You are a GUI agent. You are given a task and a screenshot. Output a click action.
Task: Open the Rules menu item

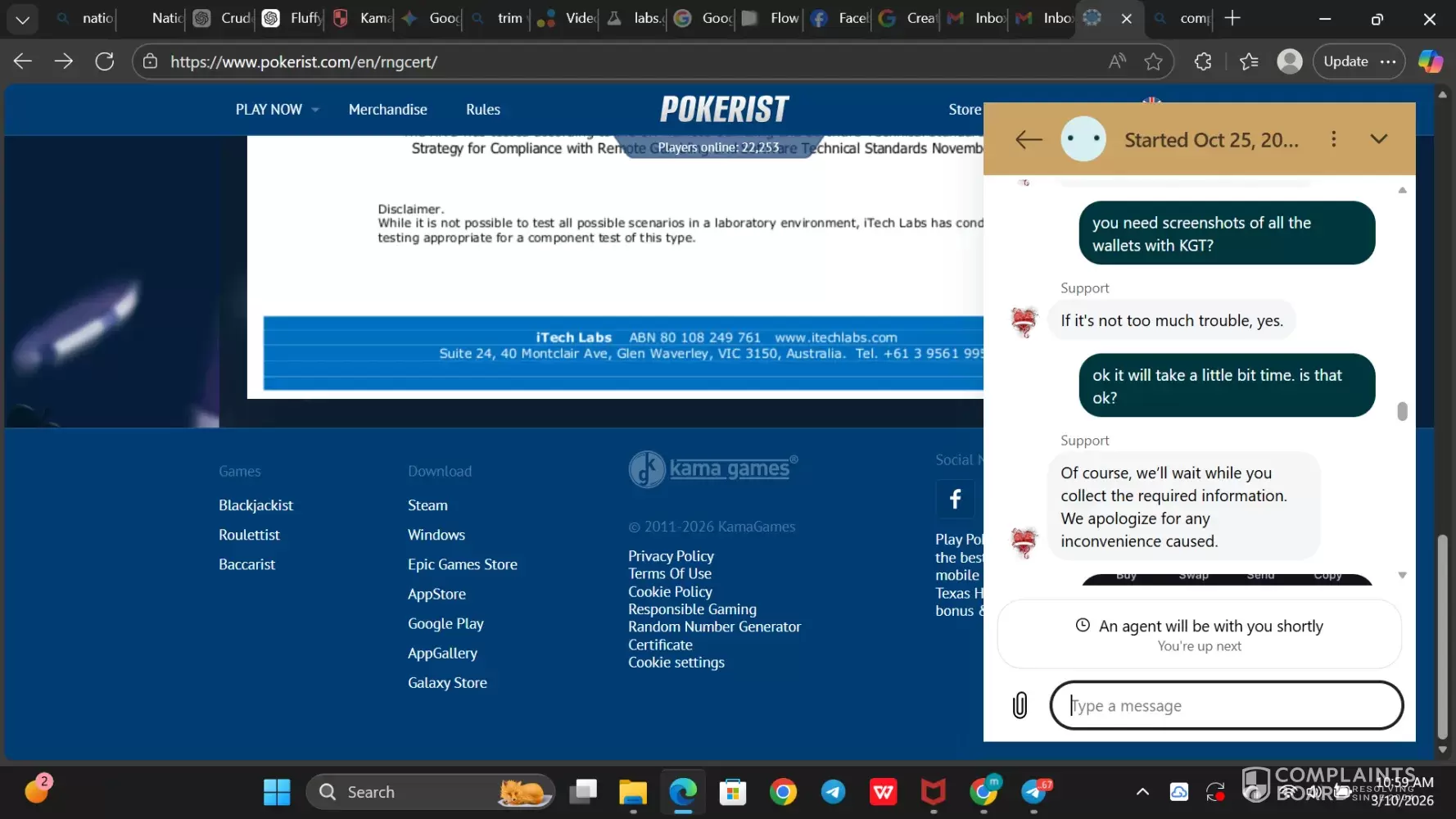[x=482, y=110]
